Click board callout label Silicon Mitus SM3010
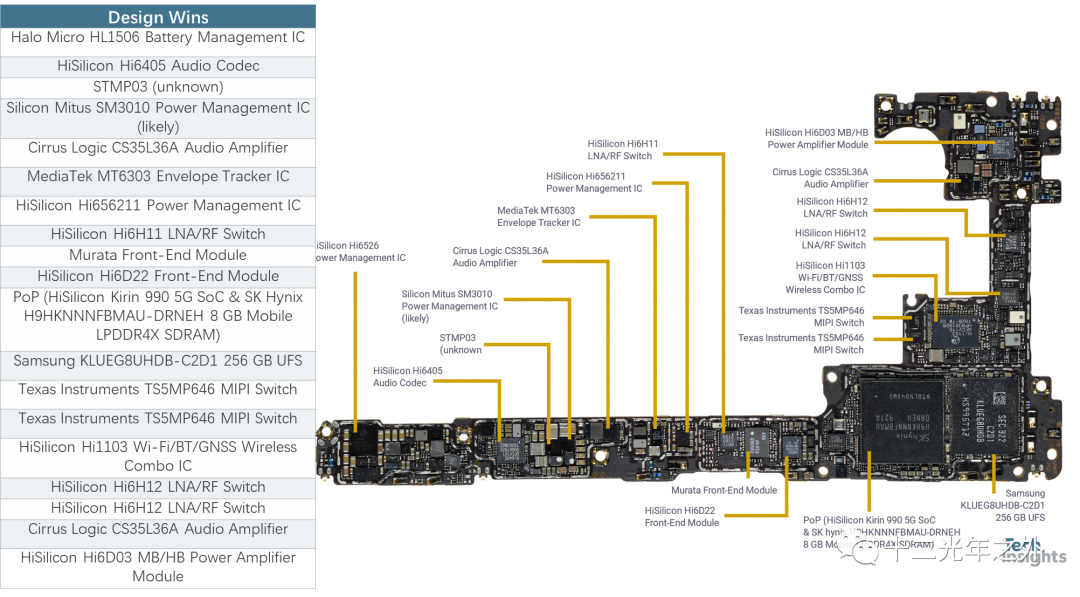The height and width of the screenshot is (597, 1080). [x=449, y=306]
